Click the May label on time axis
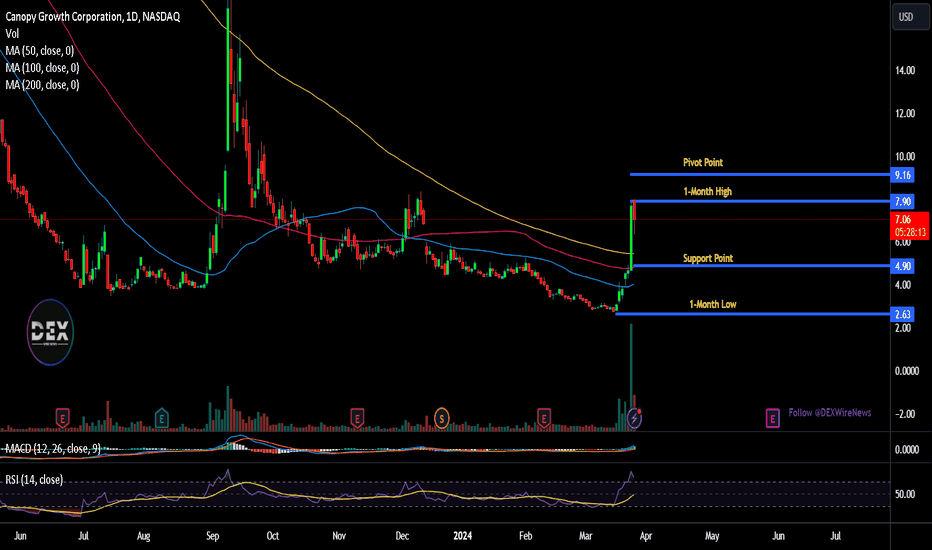The height and width of the screenshot is (550, 932). [x=712, y=536]
